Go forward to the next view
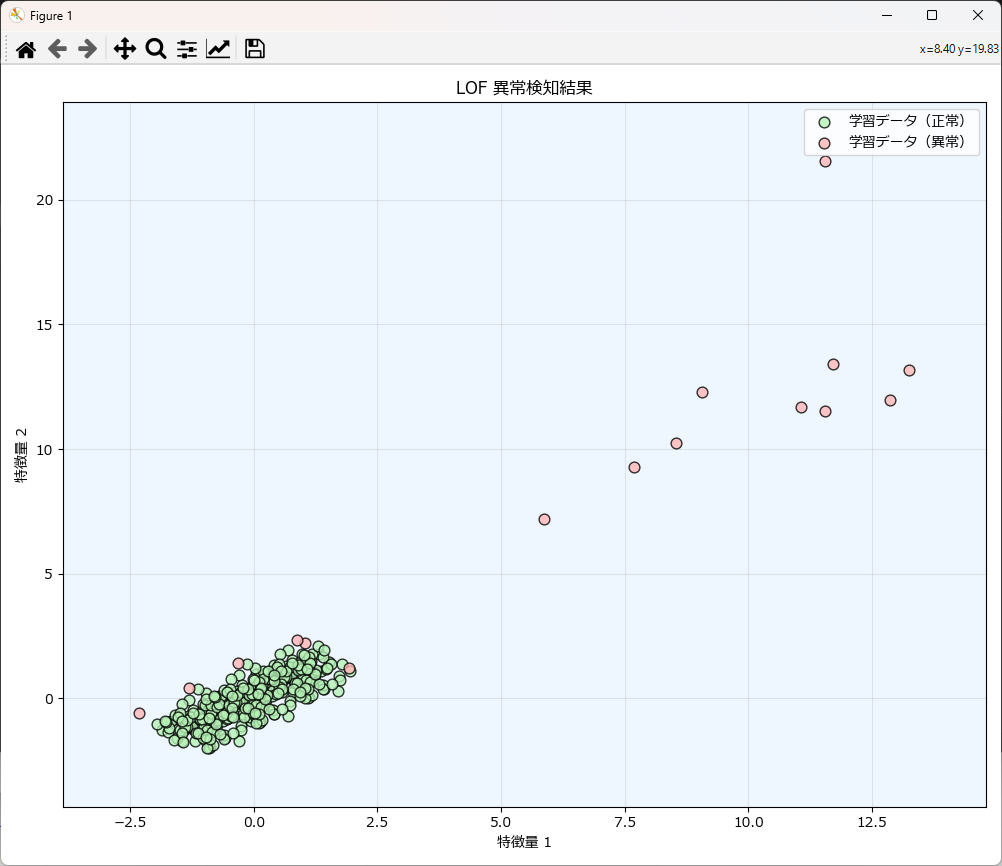 [88, 49]
